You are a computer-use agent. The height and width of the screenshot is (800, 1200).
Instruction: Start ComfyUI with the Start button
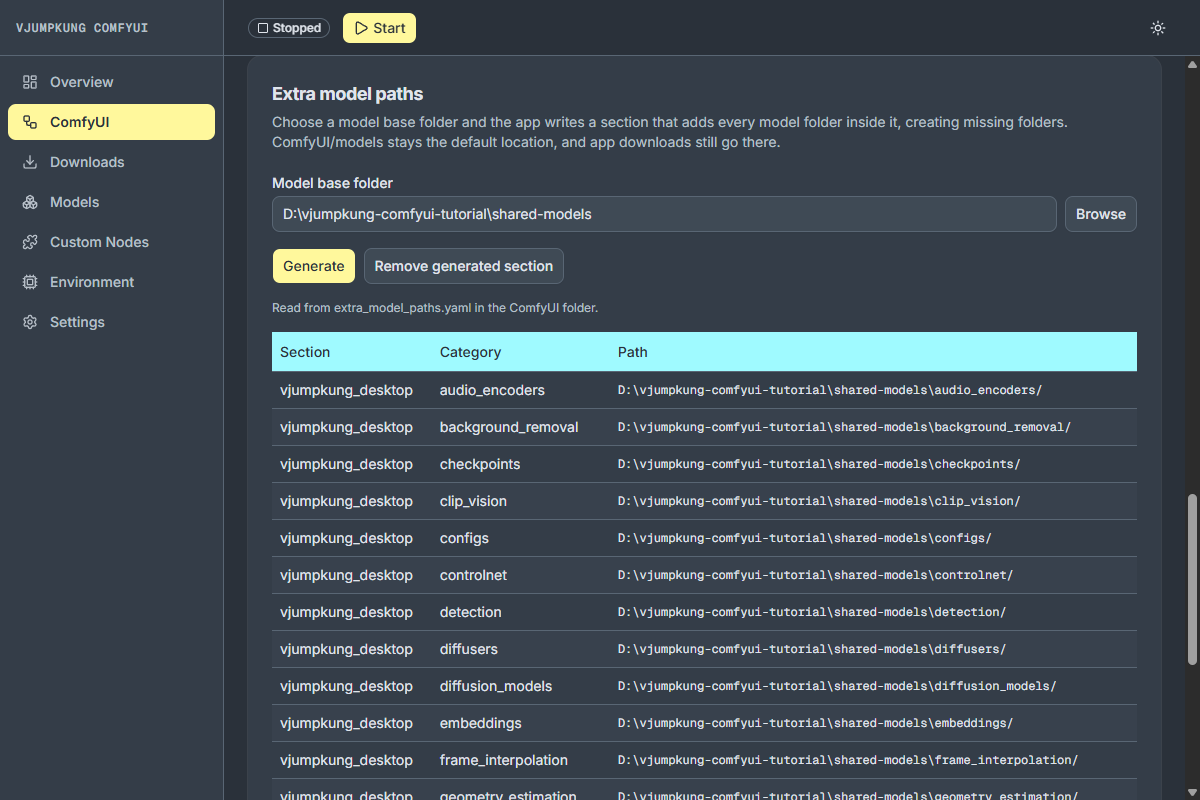click(379, 28)
